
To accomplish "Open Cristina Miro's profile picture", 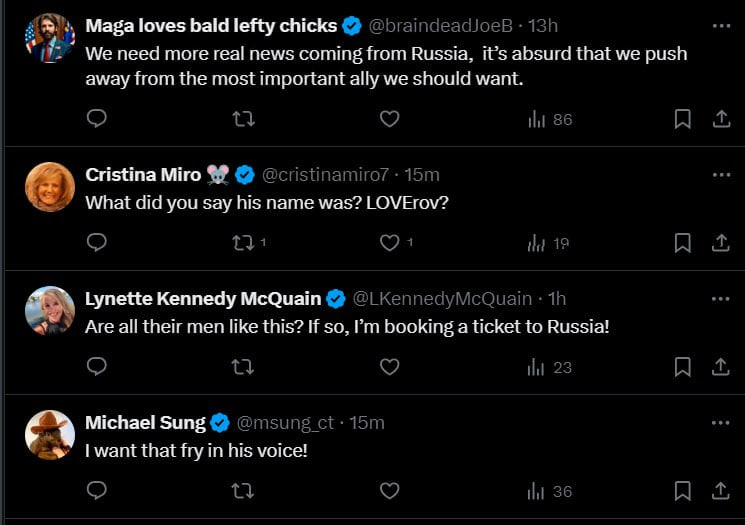I will (x=50, y=187).
